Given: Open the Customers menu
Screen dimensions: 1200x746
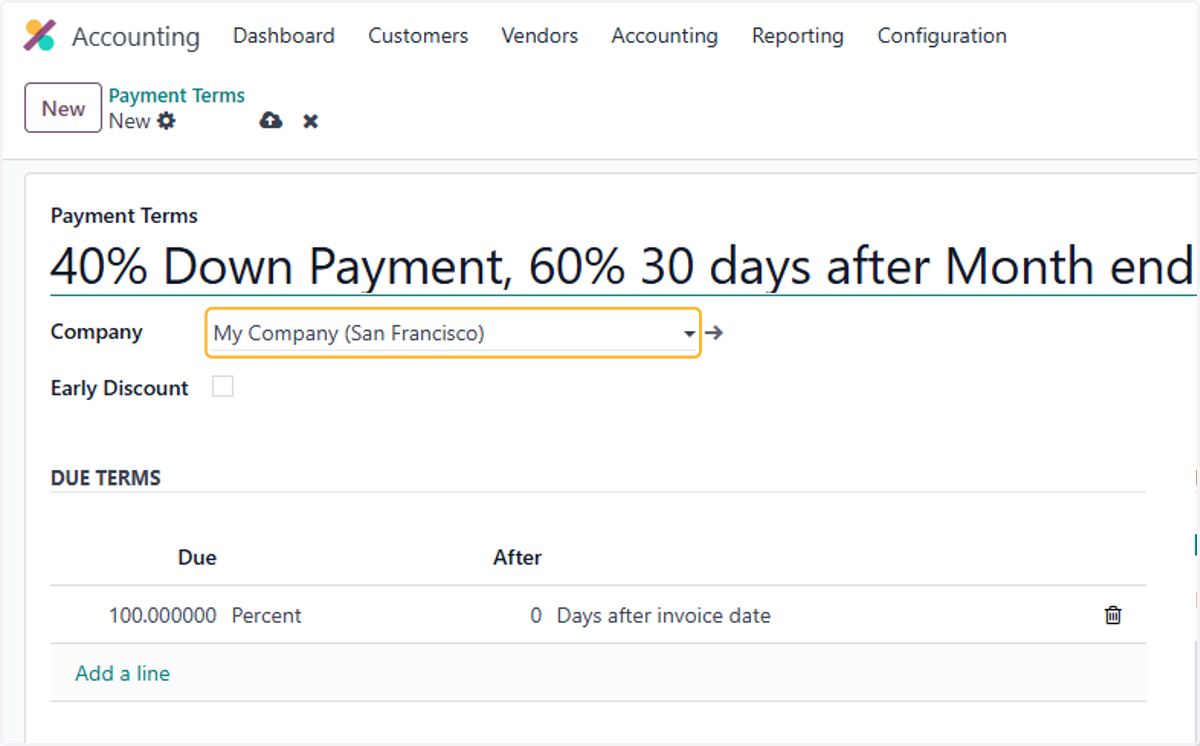Looking at the screenshot, I should pyautogui.click(x=418, y=36).
